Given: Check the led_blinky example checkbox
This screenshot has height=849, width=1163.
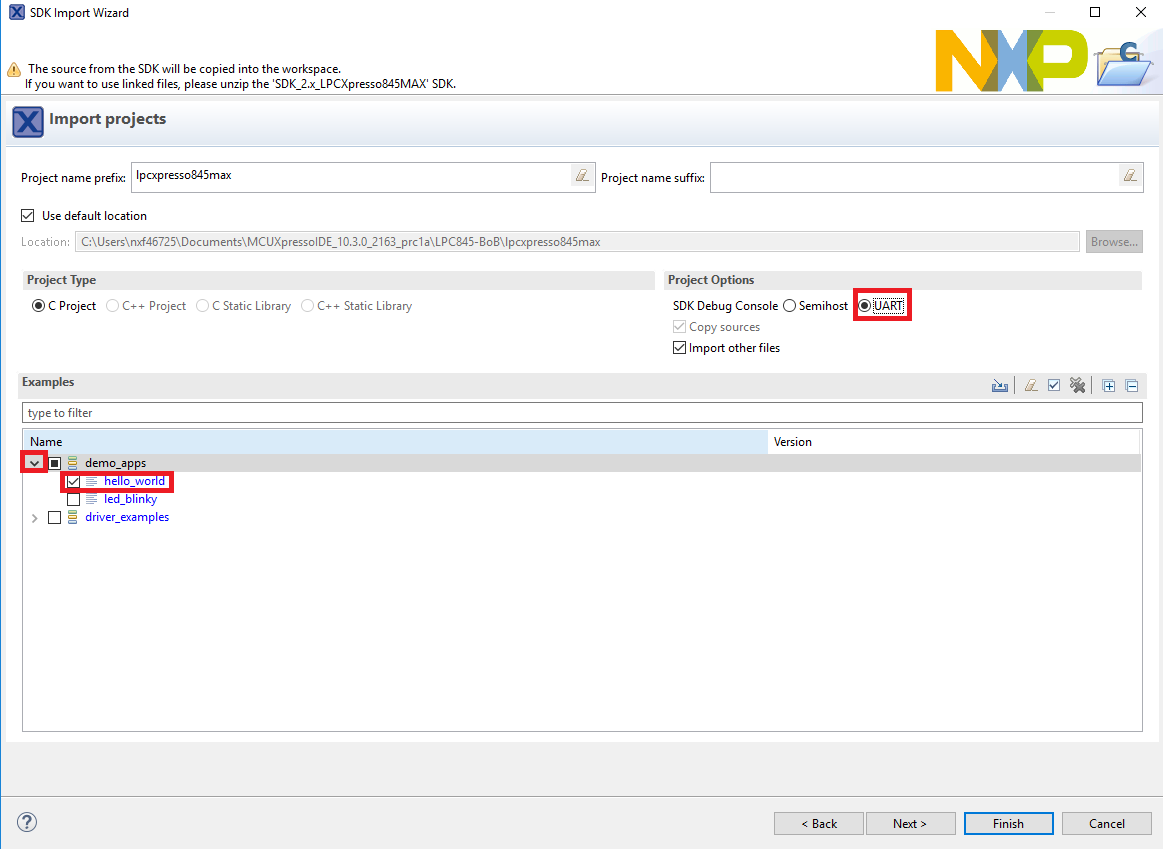Looking at the screenshot, I should click(x=74, y=499).
